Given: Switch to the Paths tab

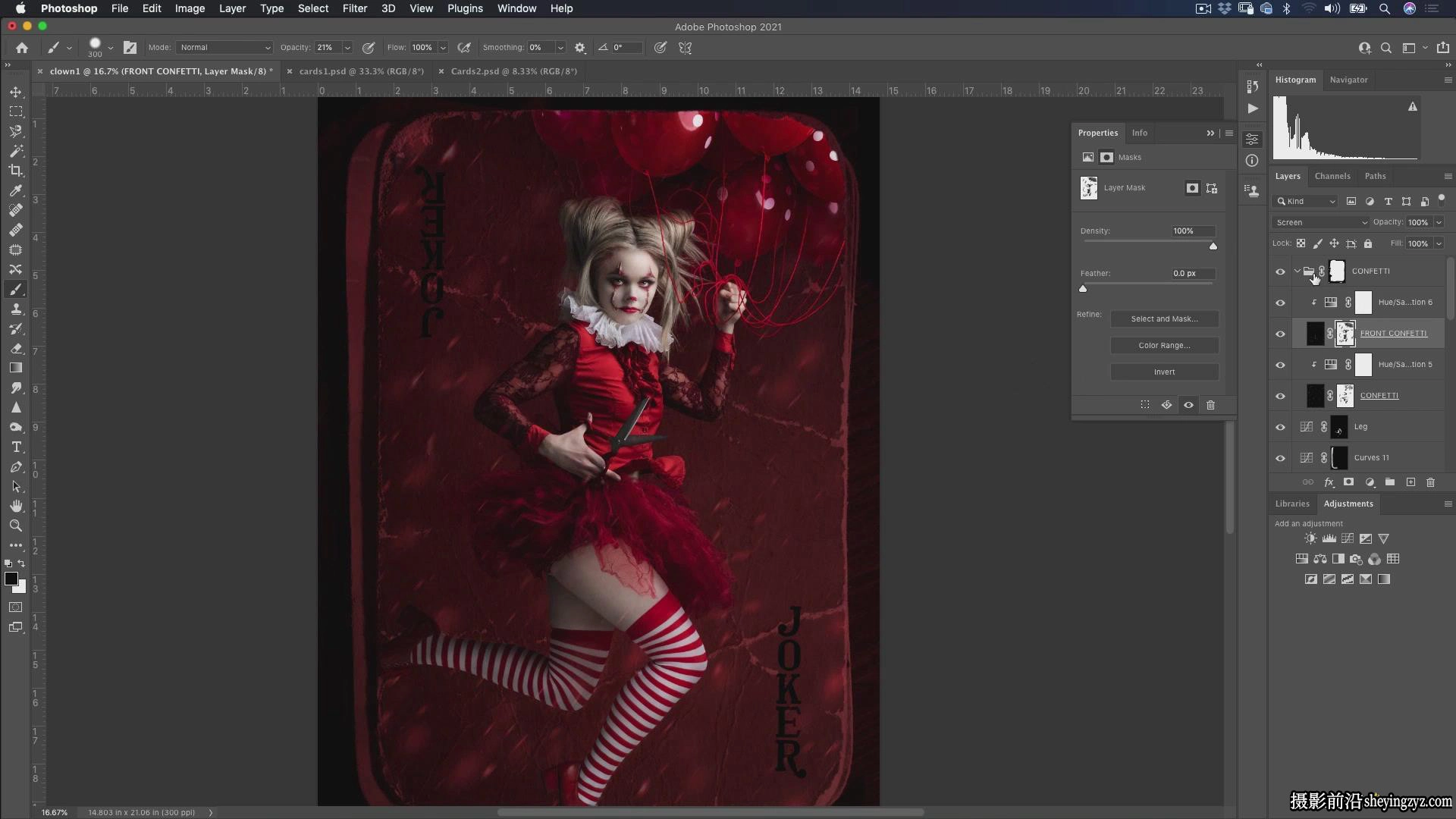Looking at the screenshot, I should coord(1375,176).
